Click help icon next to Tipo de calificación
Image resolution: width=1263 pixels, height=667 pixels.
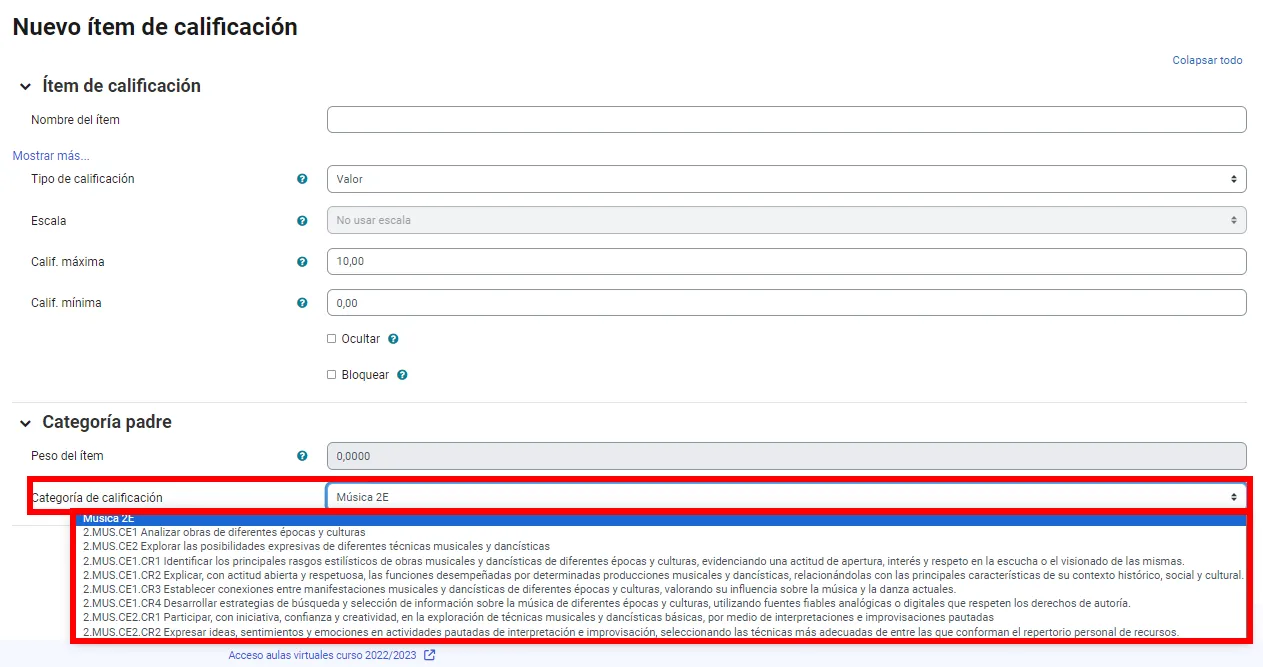coord(302,179)
